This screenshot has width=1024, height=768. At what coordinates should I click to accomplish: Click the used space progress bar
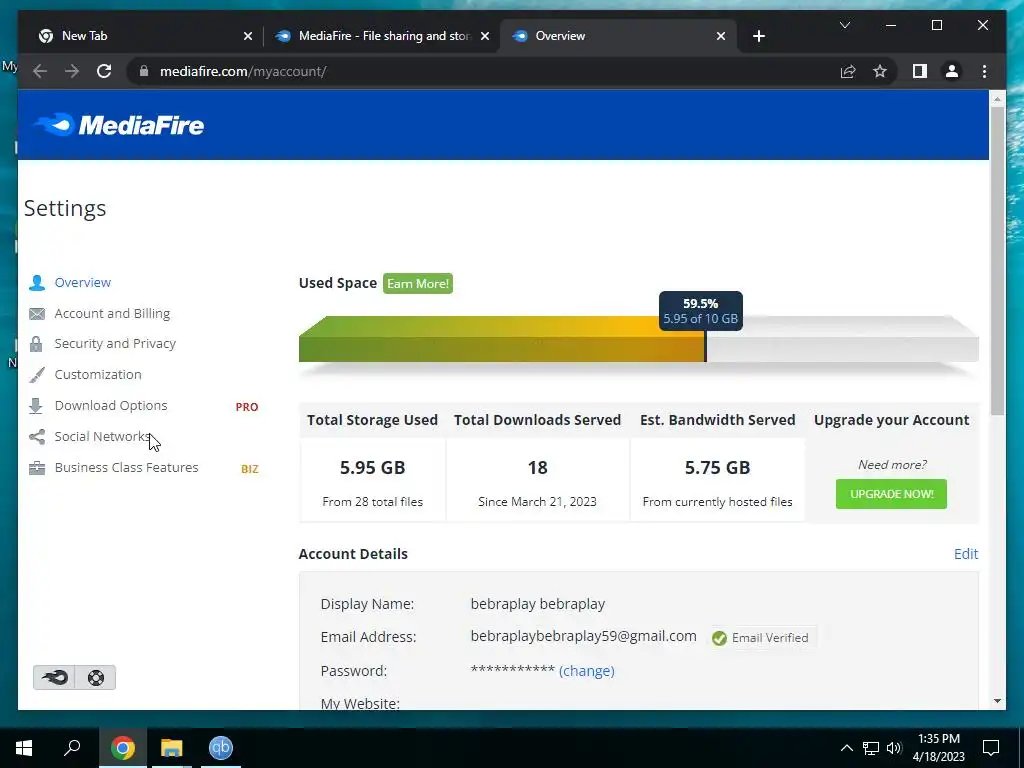click(639, 339)
